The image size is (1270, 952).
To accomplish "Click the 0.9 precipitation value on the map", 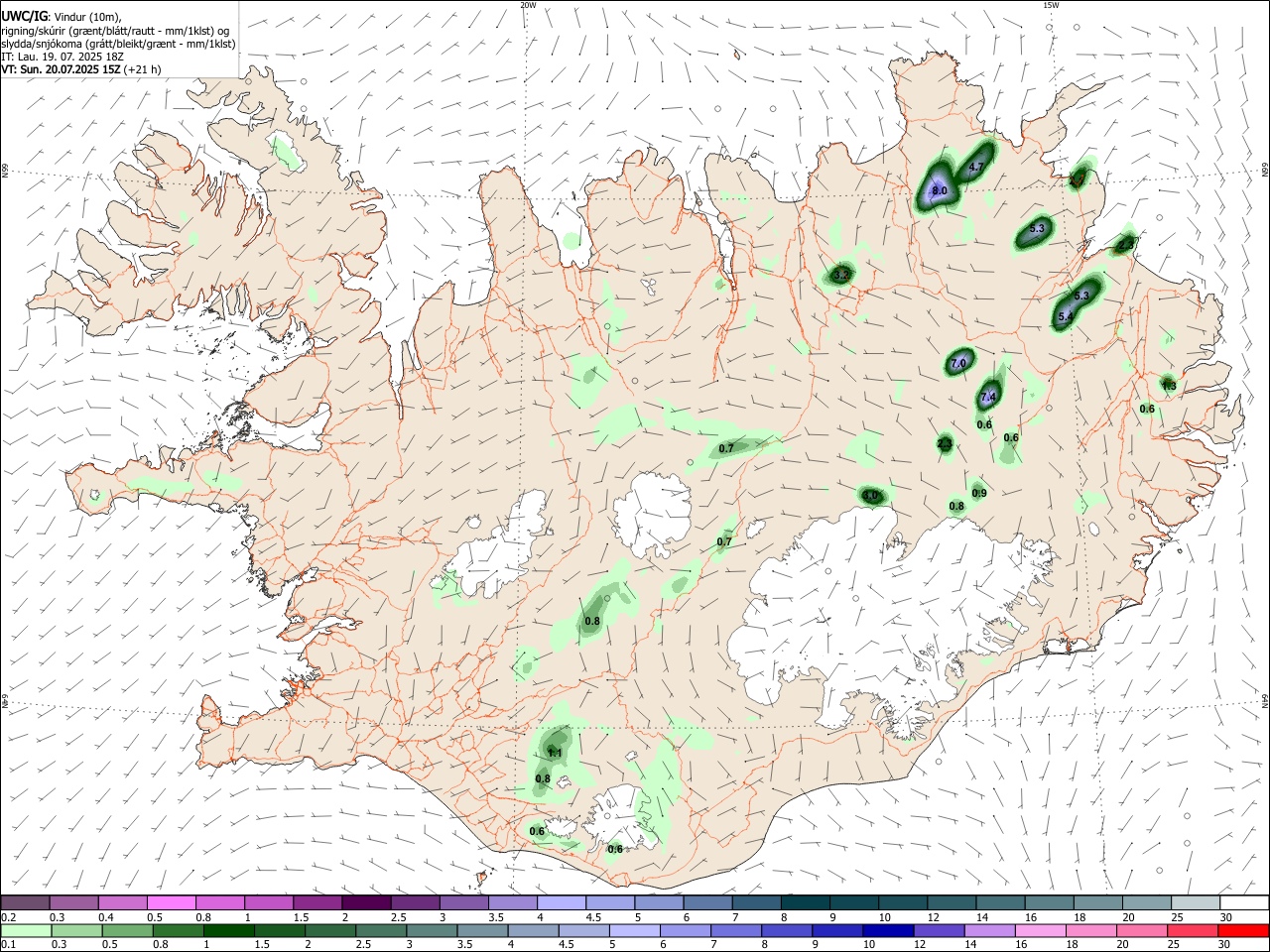I will (979, 493).
